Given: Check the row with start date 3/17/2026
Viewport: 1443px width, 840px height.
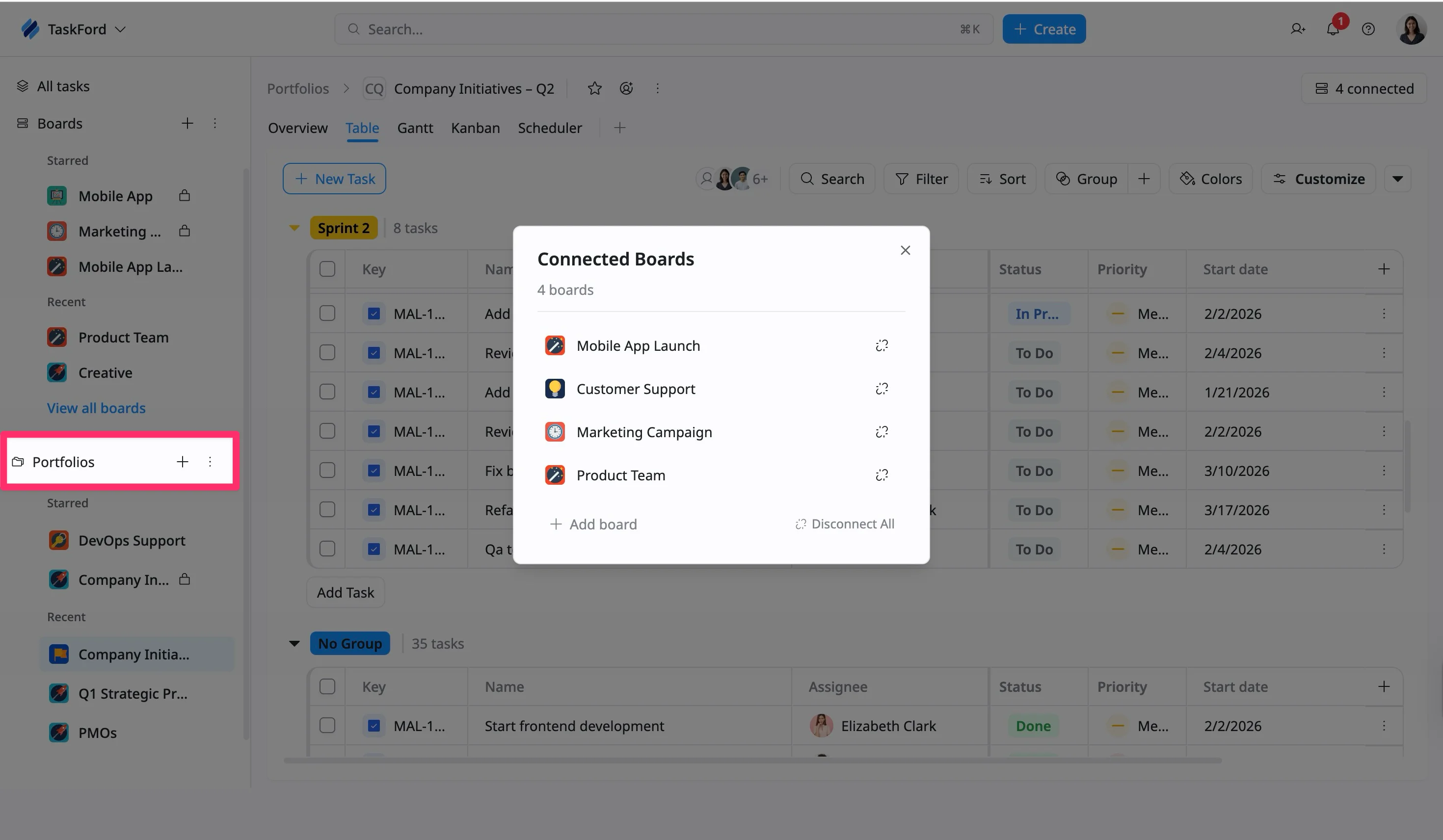Looking at the screenshot, I should pyautogui.click(x=327, y=510).
